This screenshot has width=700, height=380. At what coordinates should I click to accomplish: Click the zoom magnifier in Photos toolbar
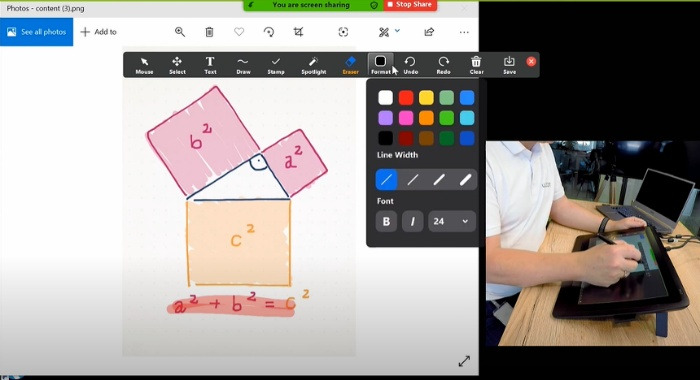tap(180, 32)
